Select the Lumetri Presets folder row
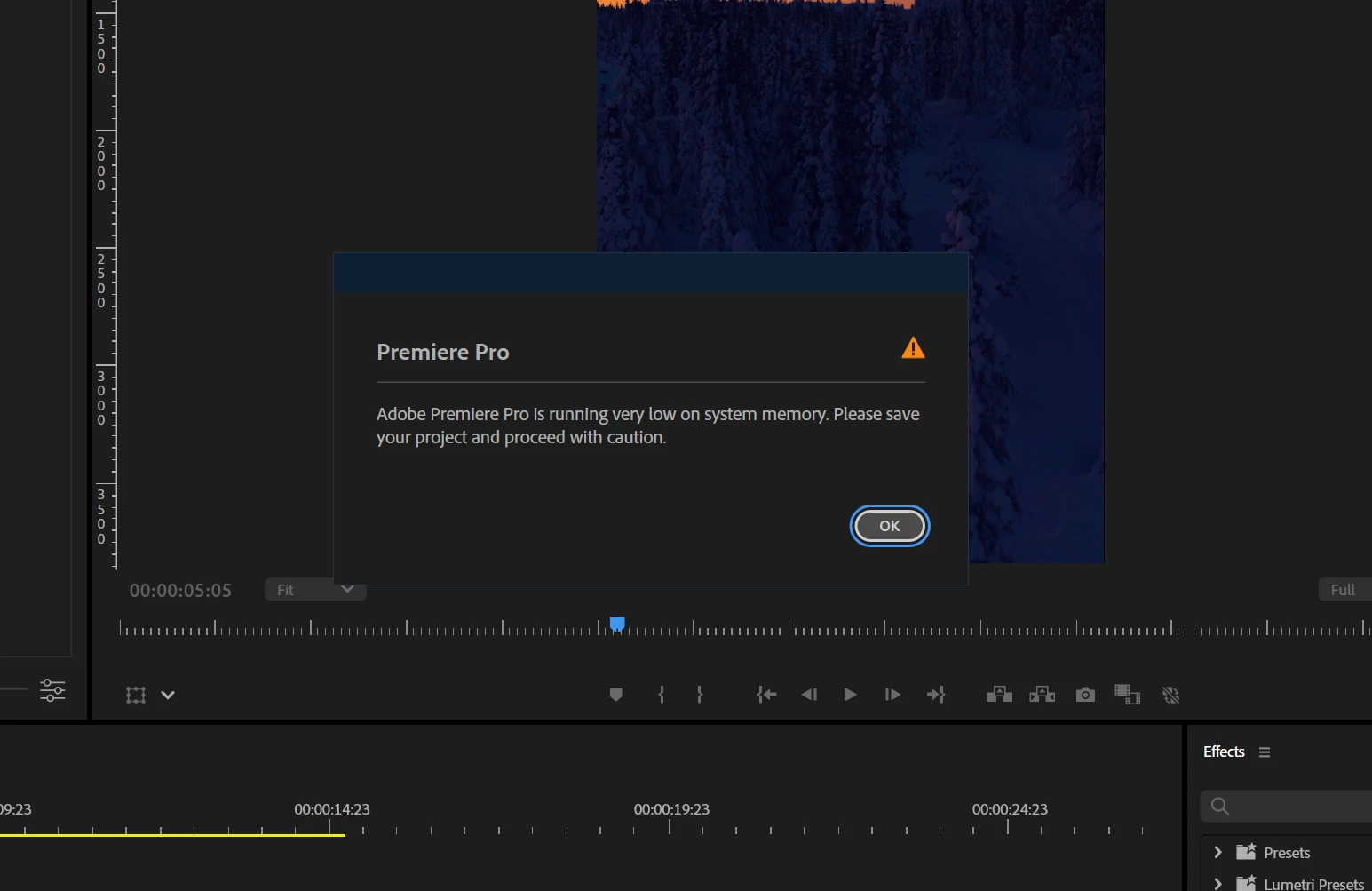This screenshot has height=891, width=1372. [x=1287, y=882]
